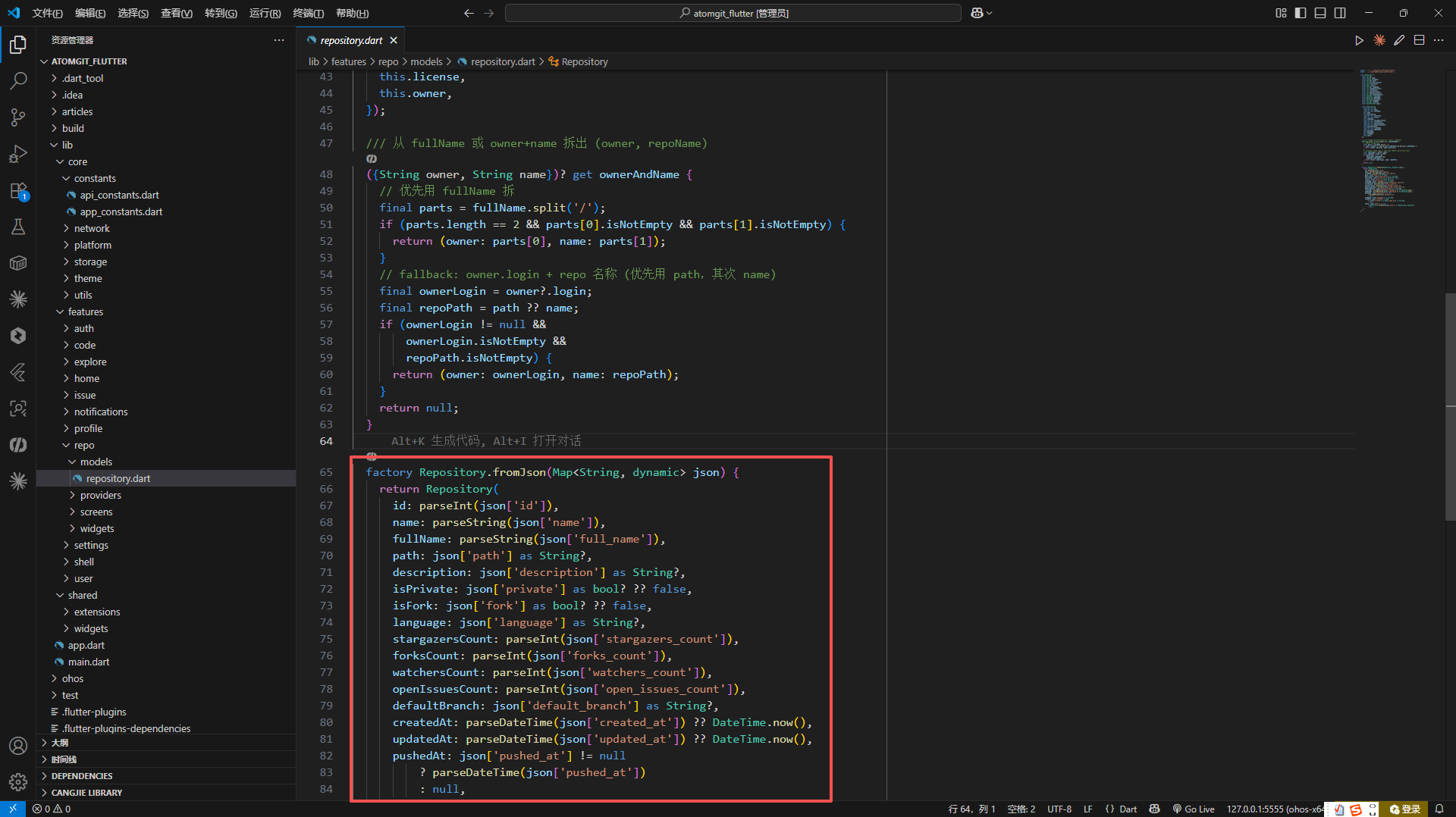Click the LF end-of-line indicator

(x=1087, y=809)
